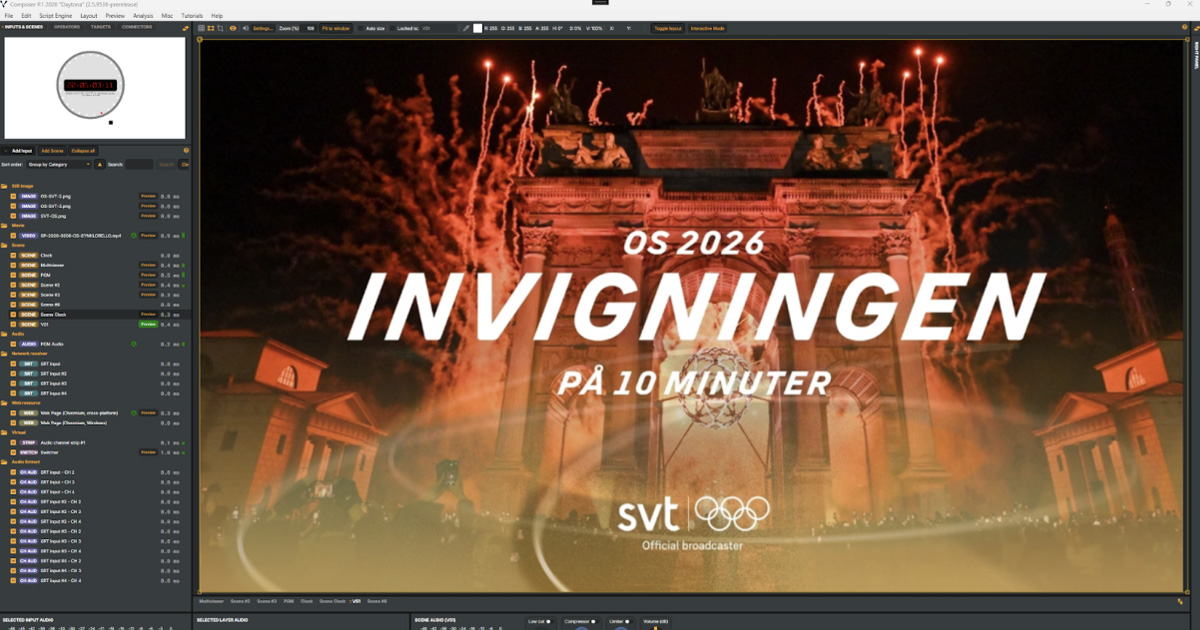Screen dimensions: 1200x630
Task: Collapse the Network receiver folder
Action: click(x=4, y=354)
